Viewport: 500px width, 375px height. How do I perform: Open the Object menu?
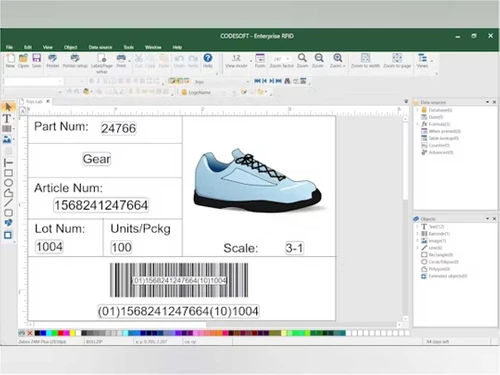click(70, 47)
